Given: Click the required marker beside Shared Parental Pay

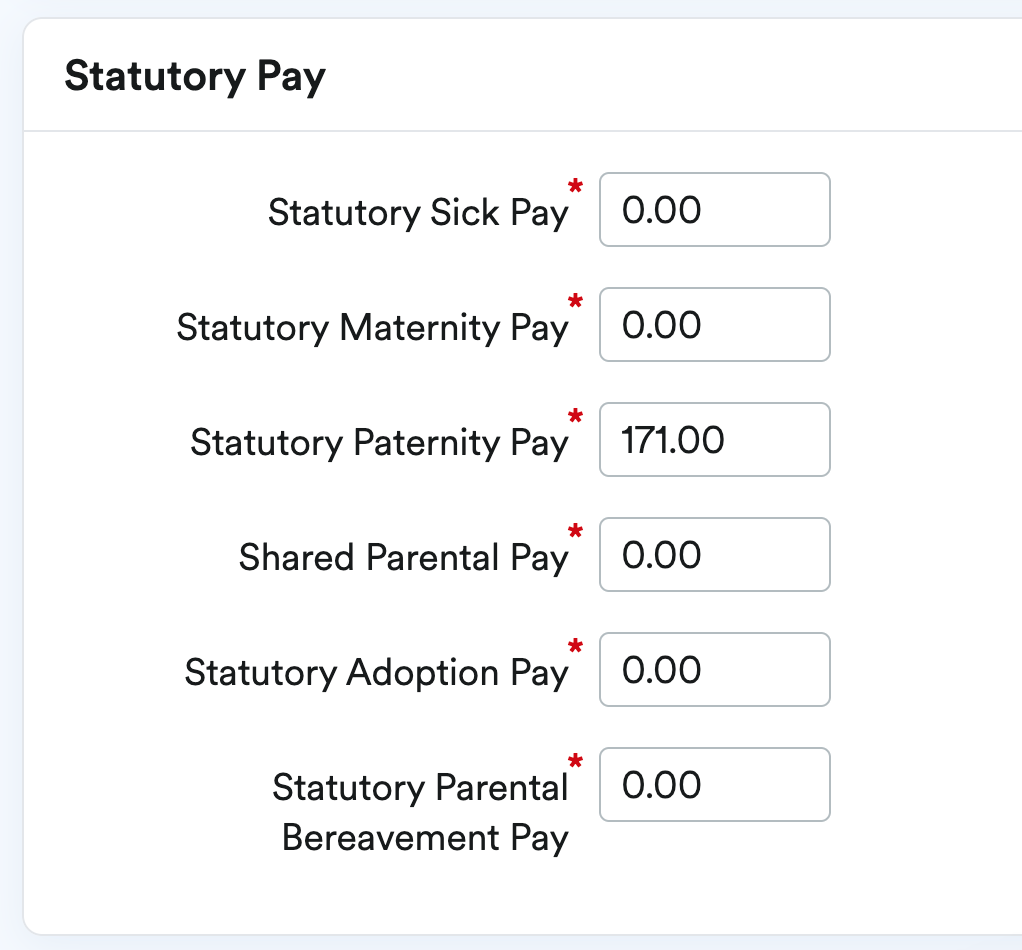Looking at the screenshot, I should [575, 532].
